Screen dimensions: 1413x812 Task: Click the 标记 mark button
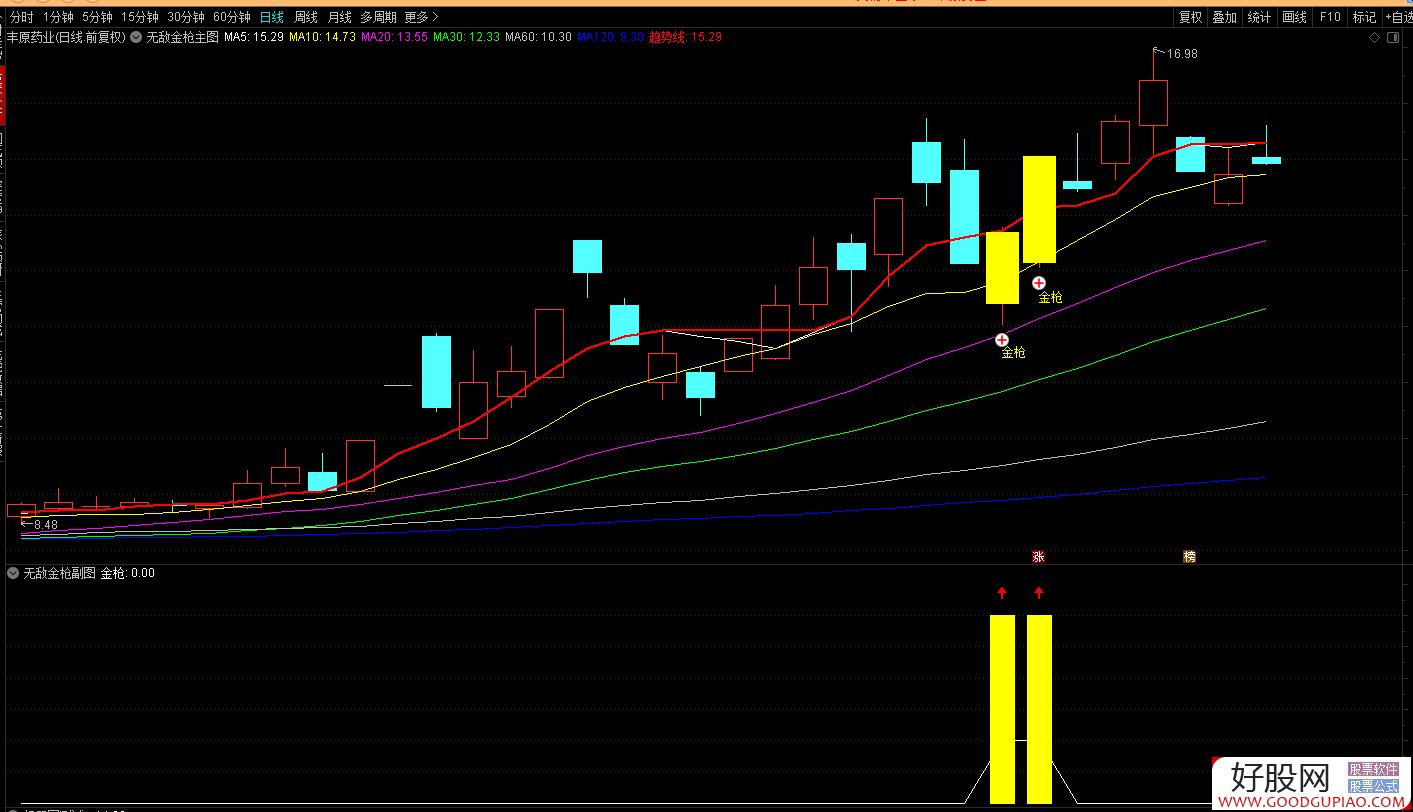(x=1364, y=17)
